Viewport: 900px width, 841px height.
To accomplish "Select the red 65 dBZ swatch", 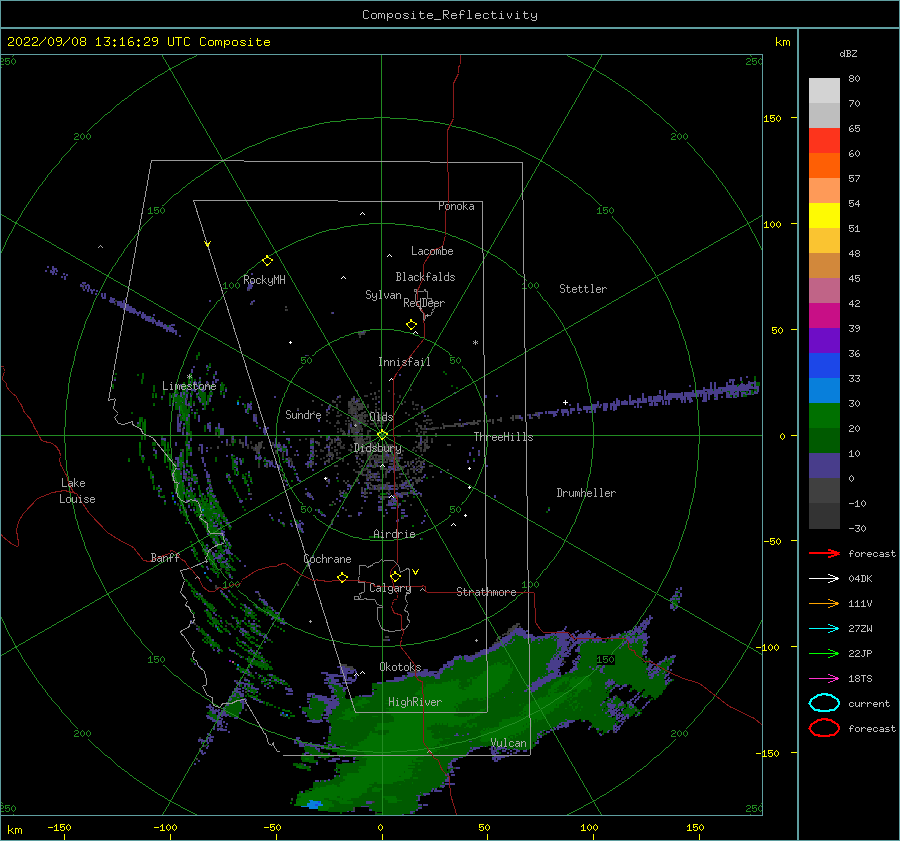I will pyautogui.click(x=824, y=141).
